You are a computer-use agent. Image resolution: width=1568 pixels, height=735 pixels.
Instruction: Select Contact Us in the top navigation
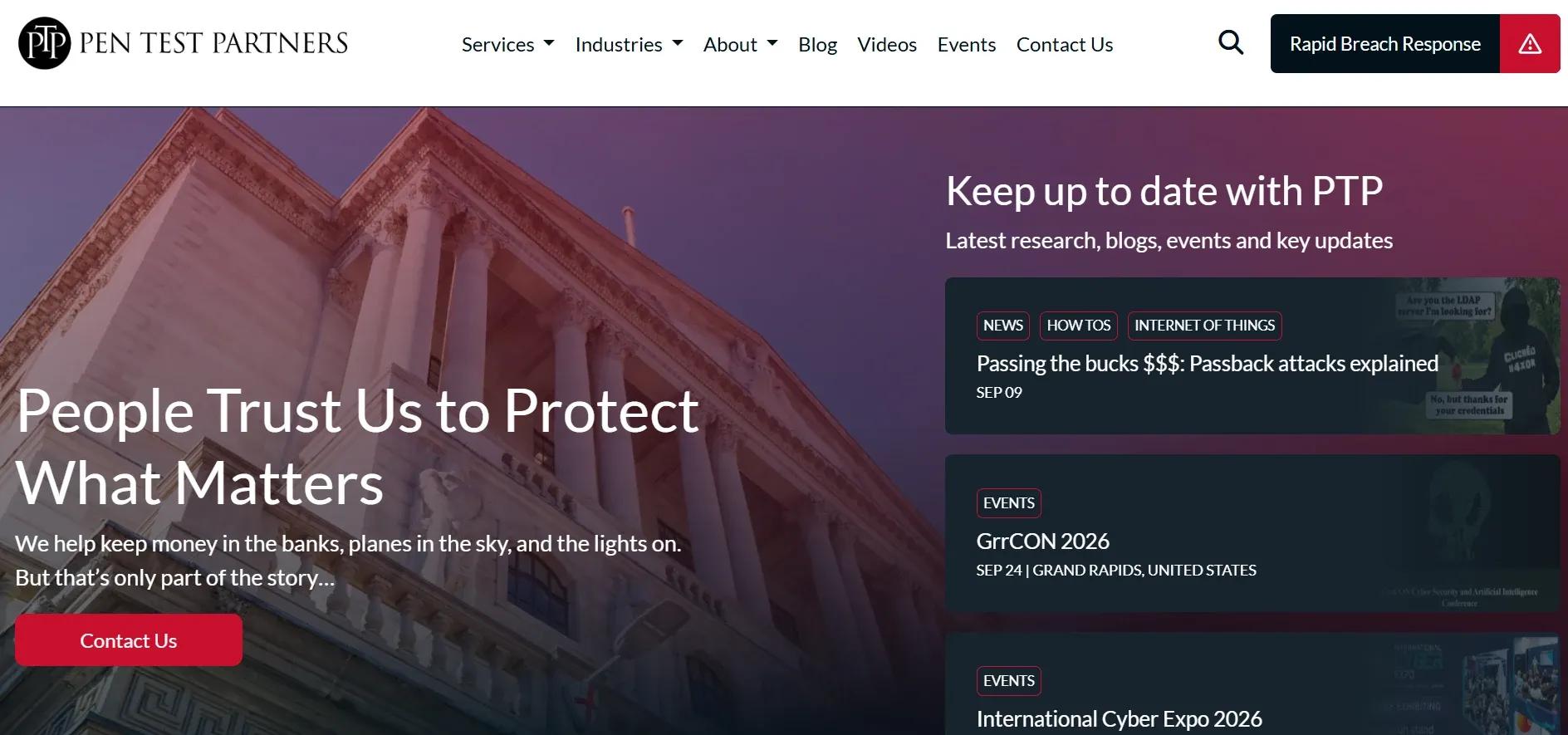[x=1065, y=44]
